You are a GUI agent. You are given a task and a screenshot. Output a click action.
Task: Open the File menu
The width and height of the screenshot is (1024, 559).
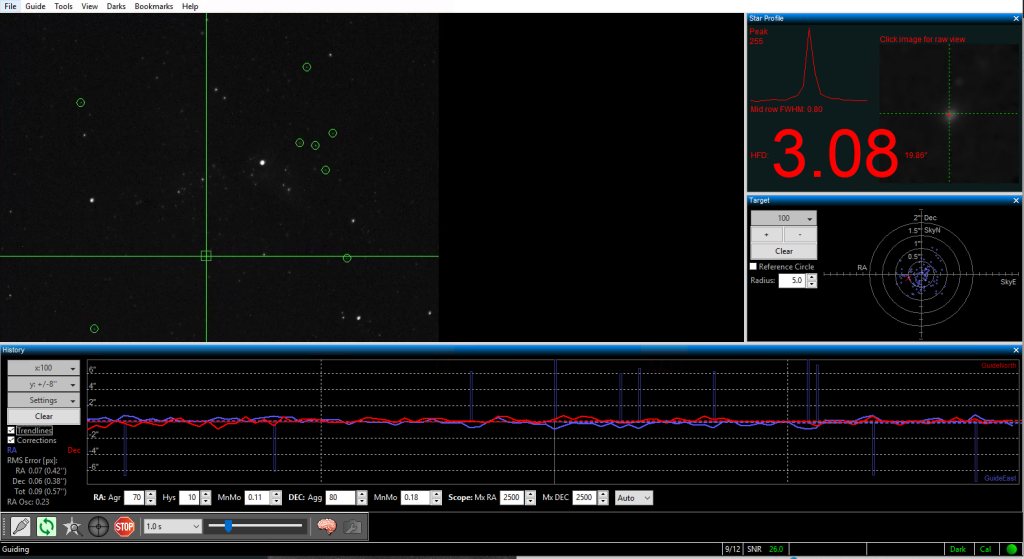point(10,6)
